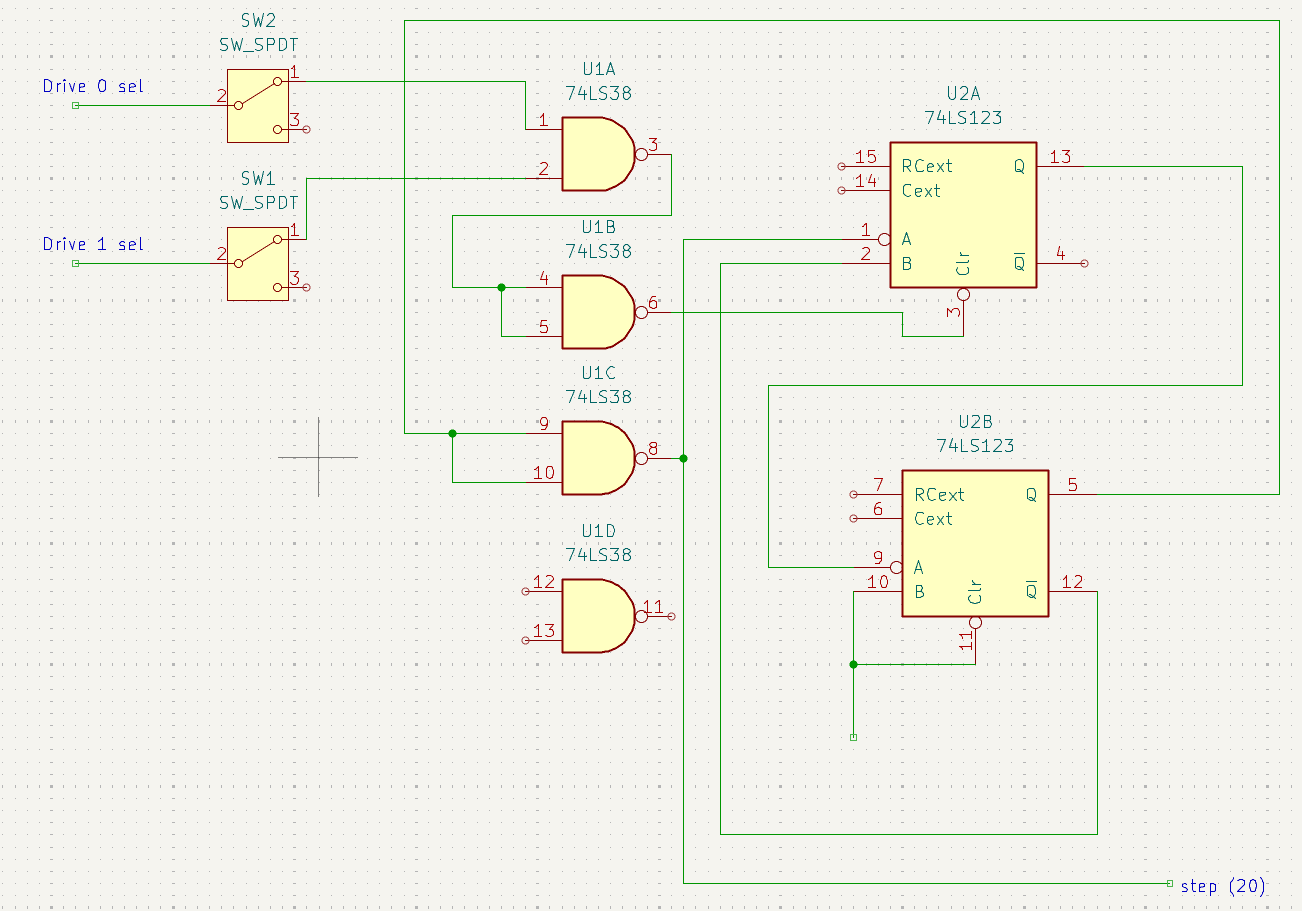The width and height of the screenshot is (1302, 911).
Task: Select the SW2 SPDT switch symbol
Action: 257,106
